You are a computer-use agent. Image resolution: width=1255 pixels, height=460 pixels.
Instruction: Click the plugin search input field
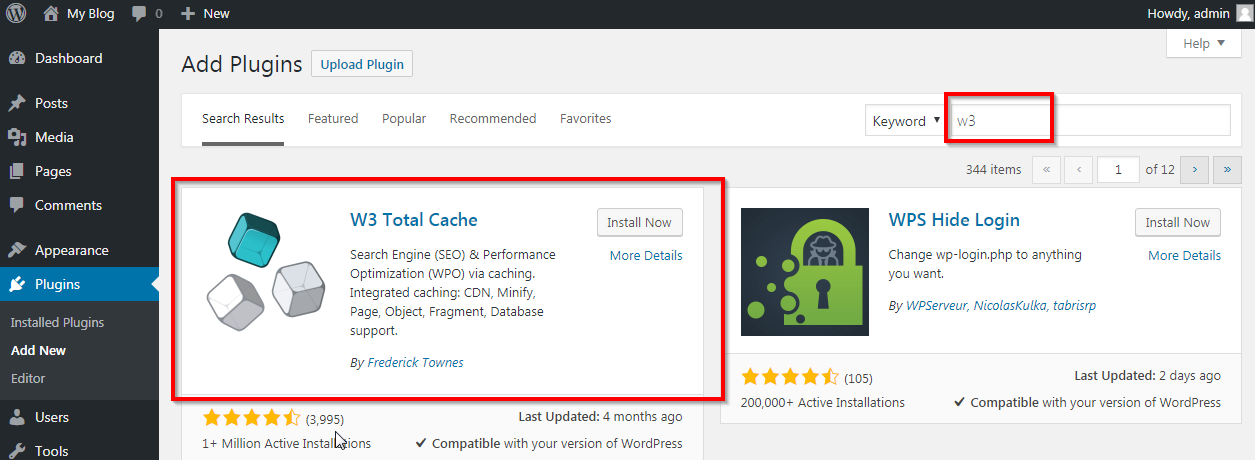[x=1088, y=120]
